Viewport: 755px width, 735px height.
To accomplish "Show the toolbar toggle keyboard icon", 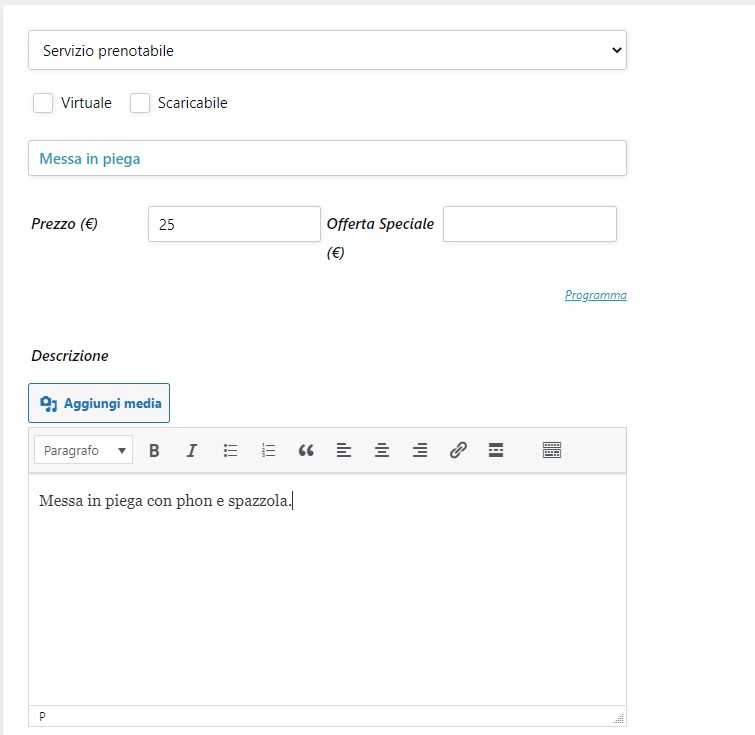I will pyautogui.click(x=552, y=451).
